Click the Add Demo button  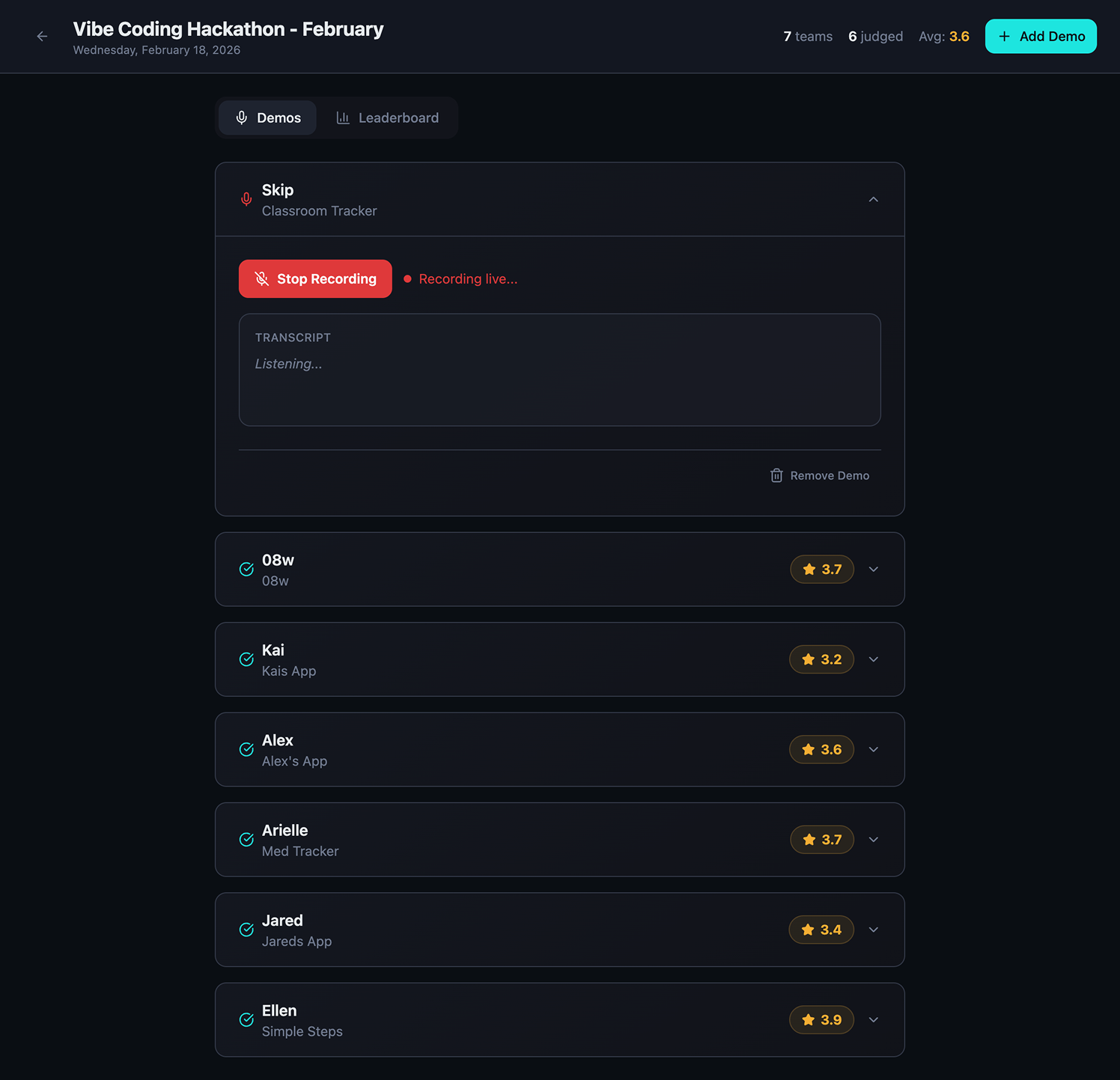1040,37
